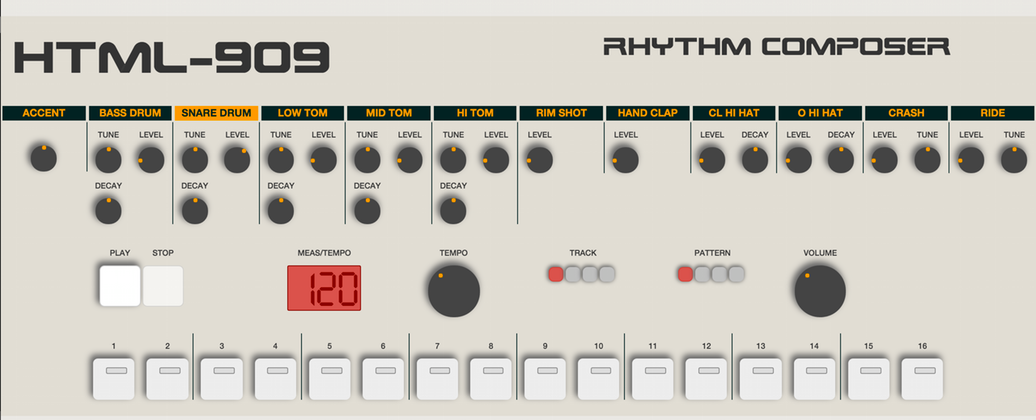Click the Mid Tom TUNE knob
Screen dimensions: 1036x420
click(x=367, y=160)
